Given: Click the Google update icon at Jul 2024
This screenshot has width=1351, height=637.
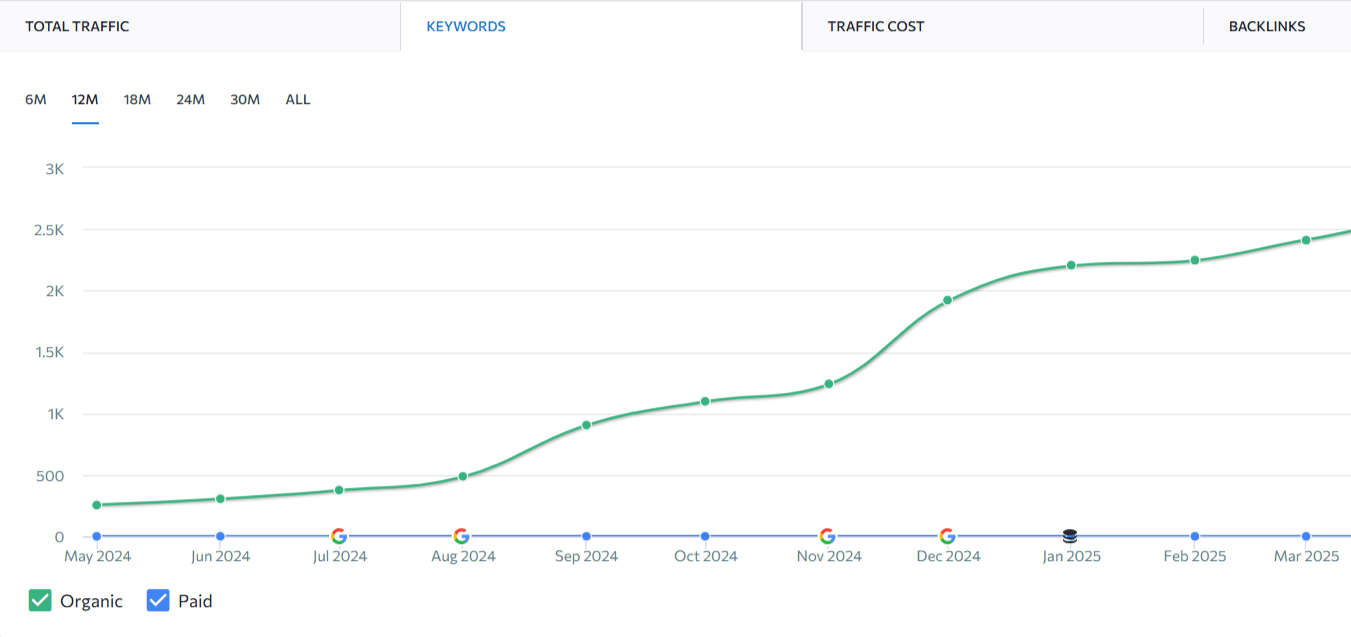Looking at the screenshot, I should pyautogui.click(x=339, y=536).
